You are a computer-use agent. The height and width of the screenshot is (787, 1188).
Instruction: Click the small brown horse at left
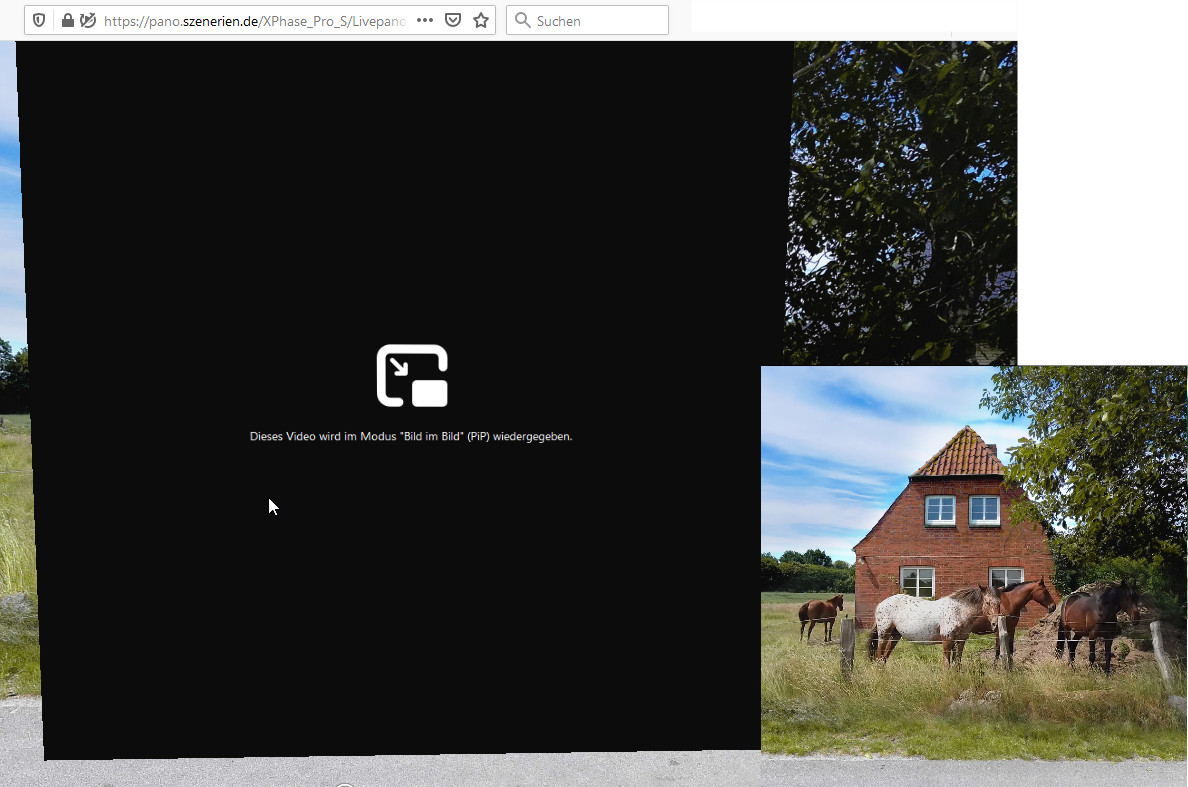821,613
